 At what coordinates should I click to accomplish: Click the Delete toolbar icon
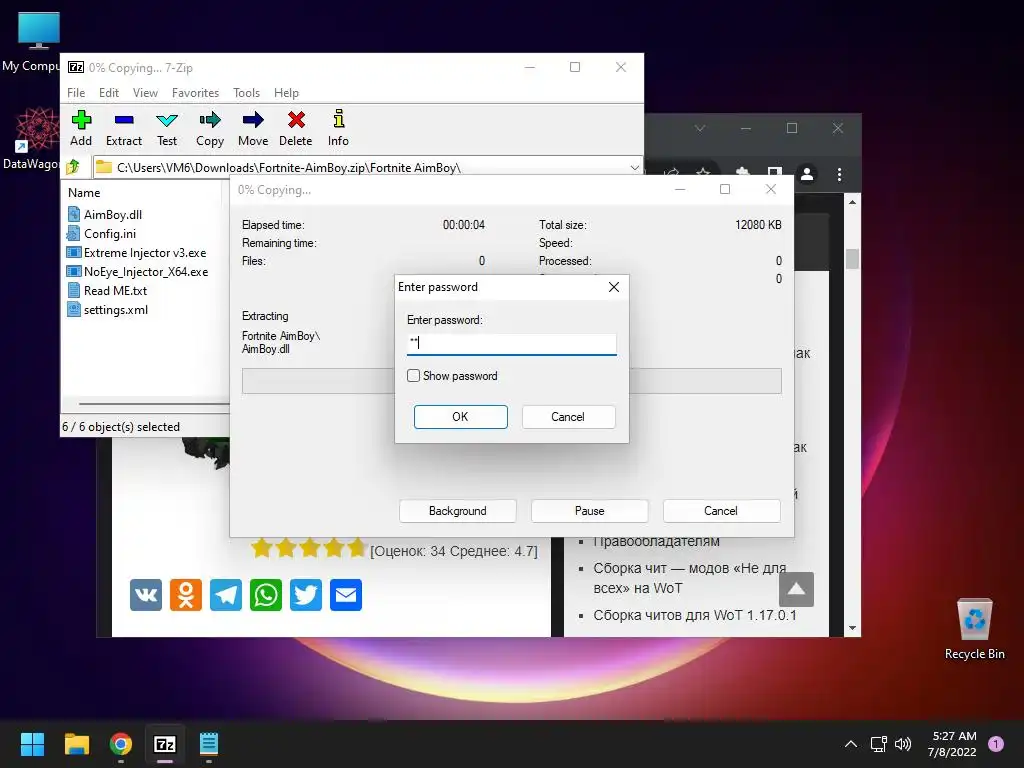296,128
